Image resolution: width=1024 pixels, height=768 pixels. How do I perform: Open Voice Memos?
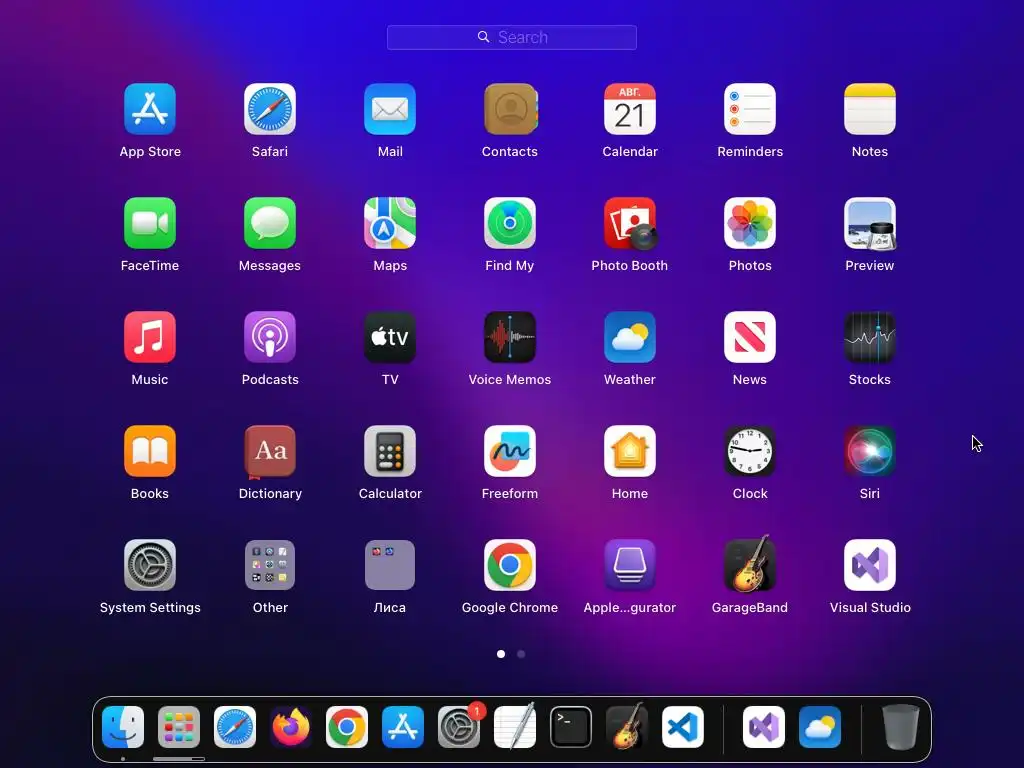point(510,337)
